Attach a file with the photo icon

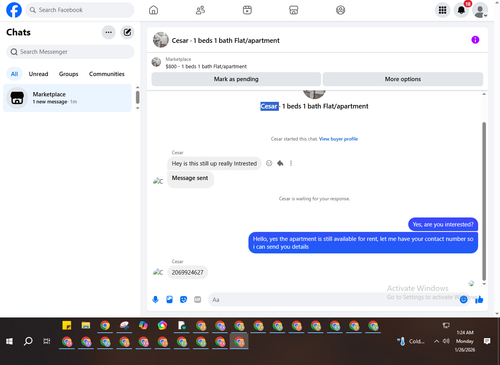pos(169,300)
